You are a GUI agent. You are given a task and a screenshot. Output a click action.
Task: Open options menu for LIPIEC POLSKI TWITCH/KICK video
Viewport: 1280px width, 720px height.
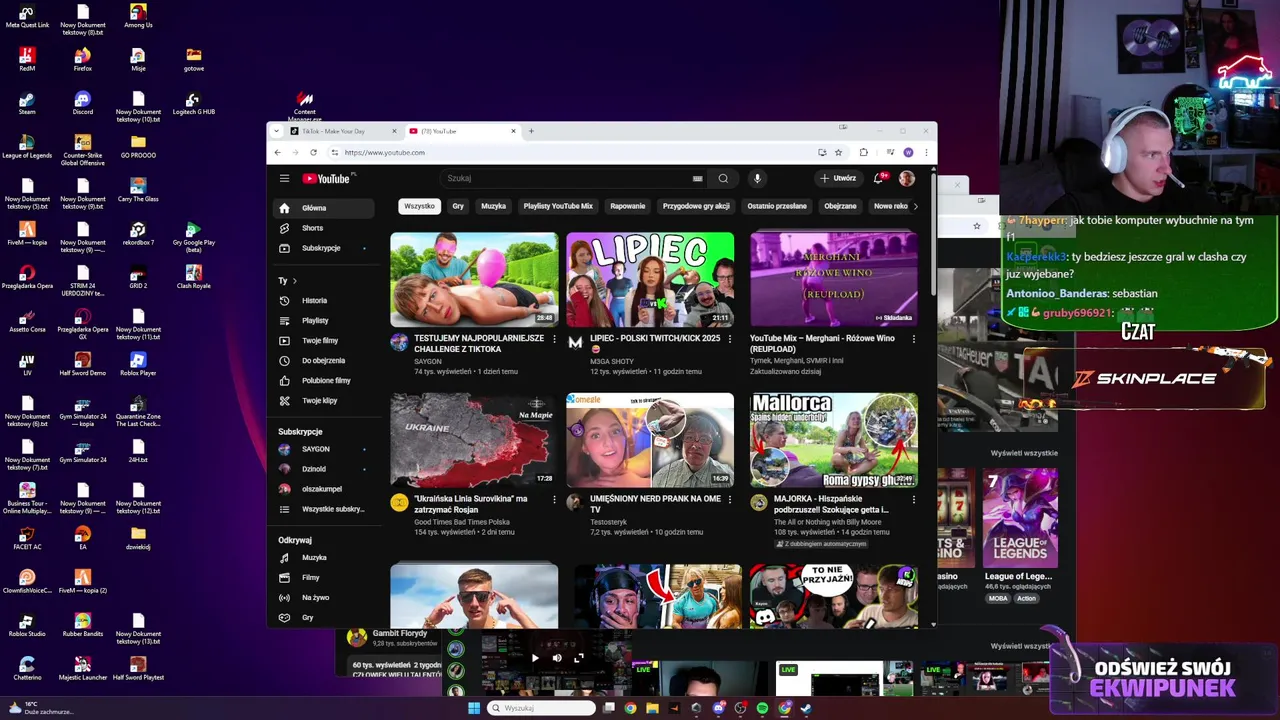pyautogui.click(x=729, y=339)
